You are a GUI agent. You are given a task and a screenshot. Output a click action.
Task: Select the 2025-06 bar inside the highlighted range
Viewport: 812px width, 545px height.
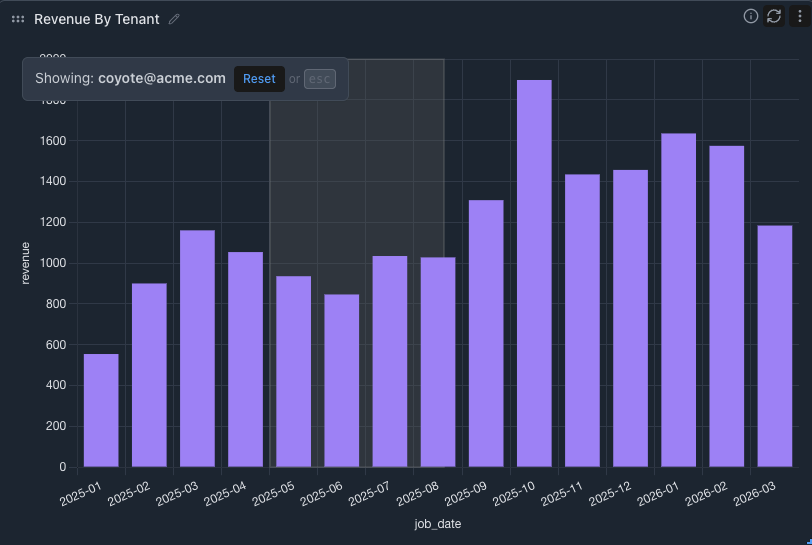click(342, 380)
